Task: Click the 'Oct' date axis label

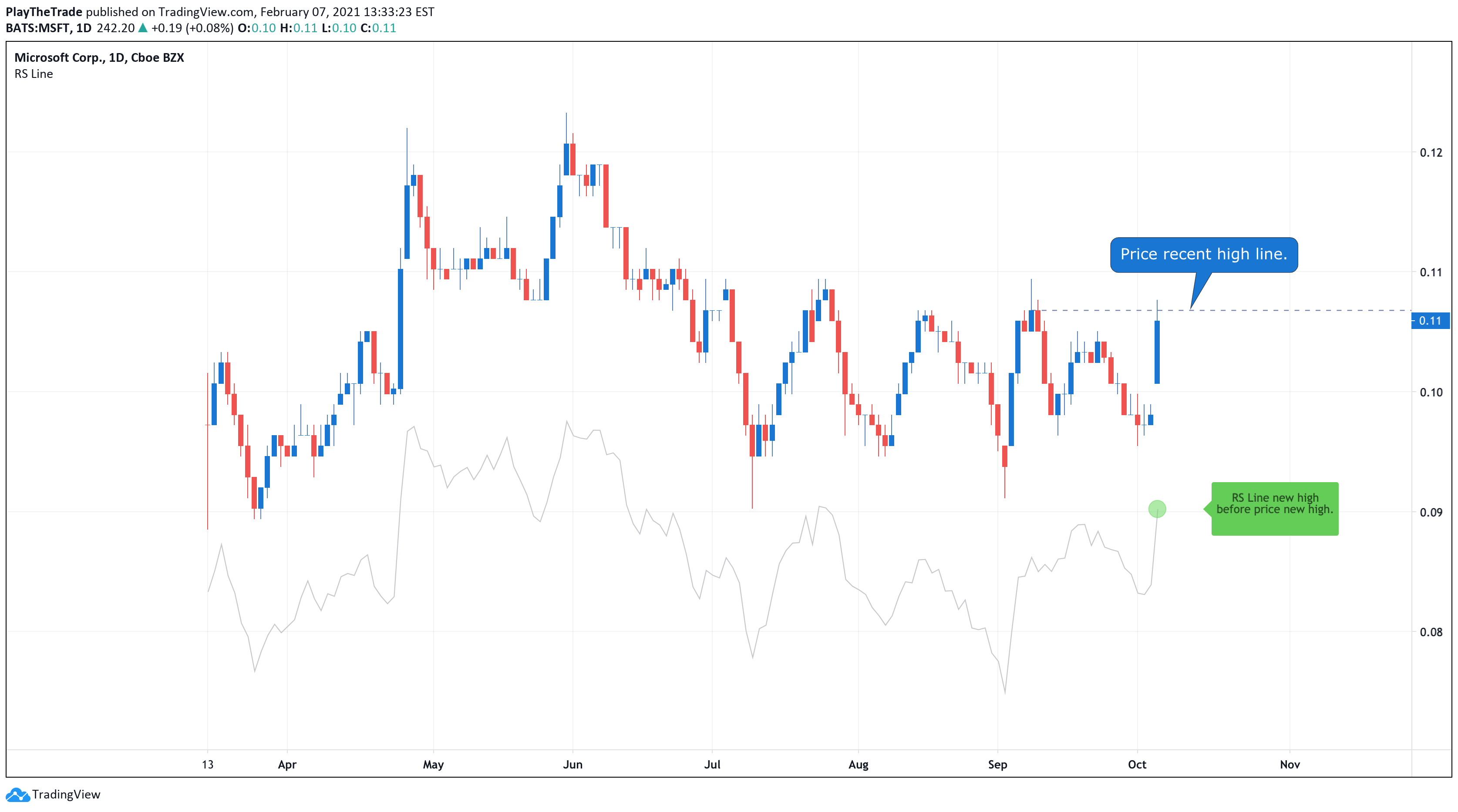Action: tap(1137, 765)
